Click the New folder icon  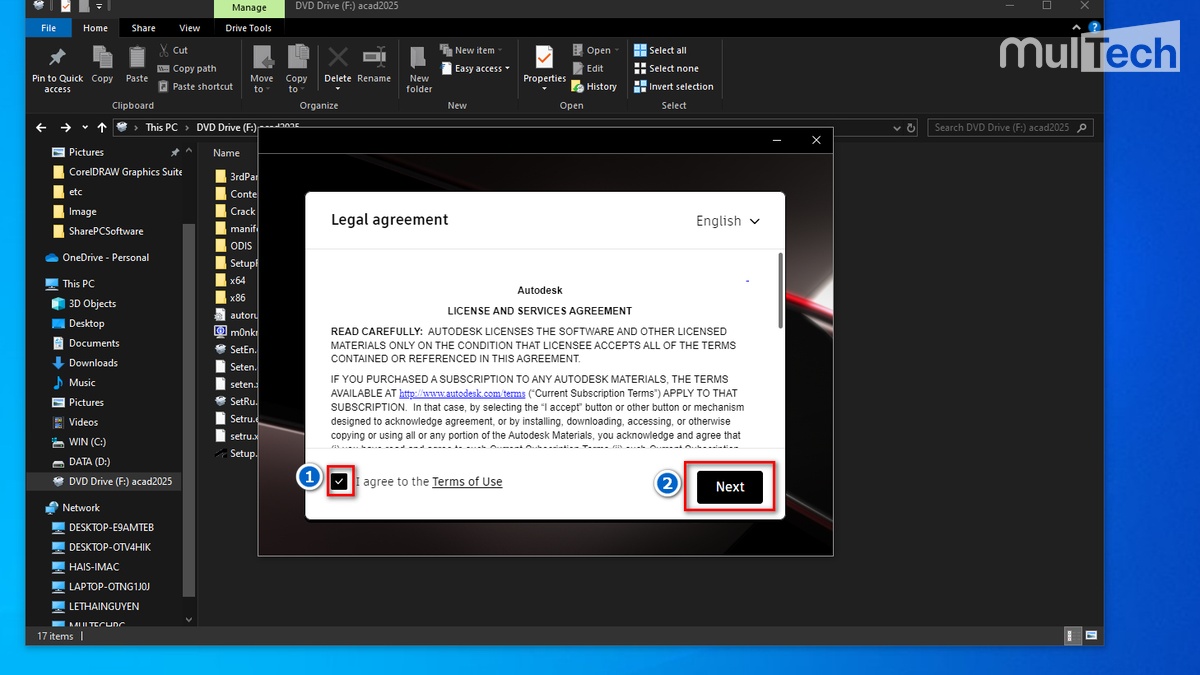(x=419, y=60)
